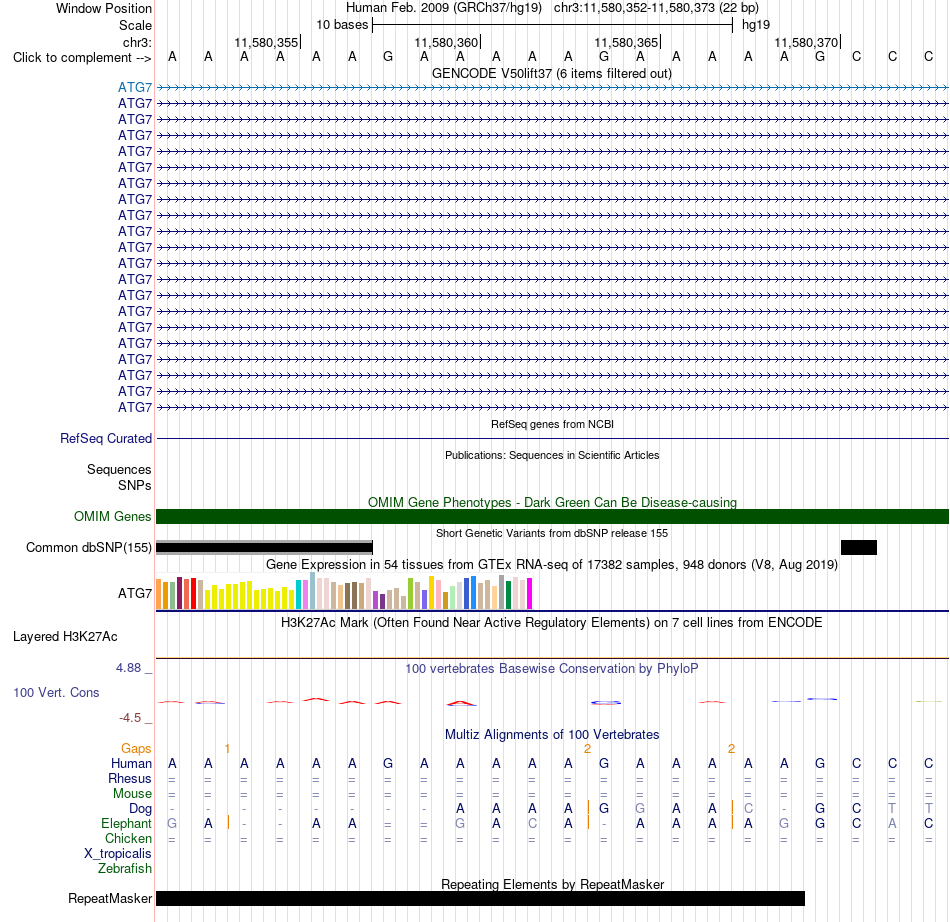The width and height of the screenshot is (950, 922).
Task: Click 'Repeating Elements by RepeatMasker' title
Action: [552, 884]
